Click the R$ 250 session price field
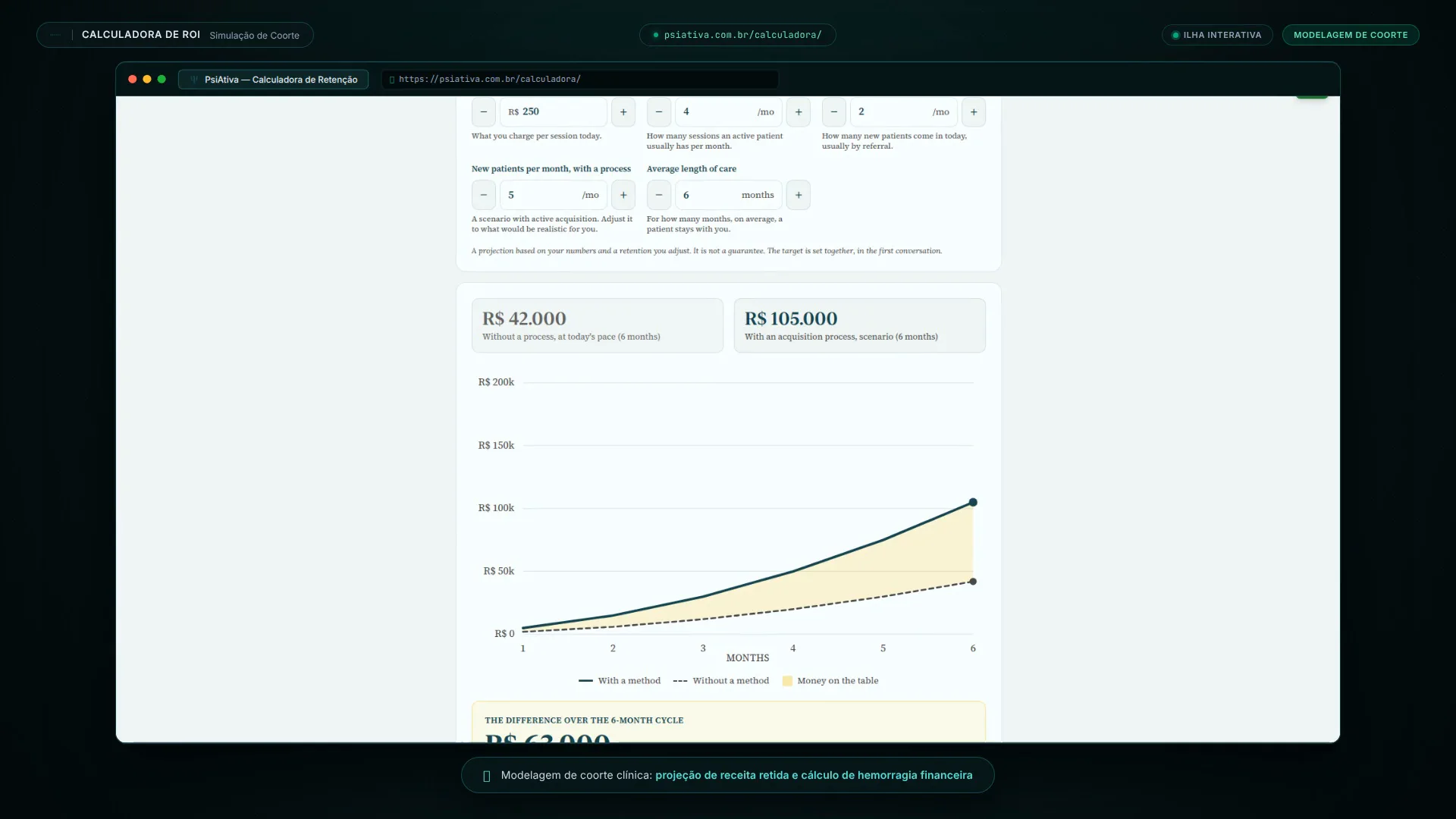Viewport: 1456px width, 819px height. point(554,112)
